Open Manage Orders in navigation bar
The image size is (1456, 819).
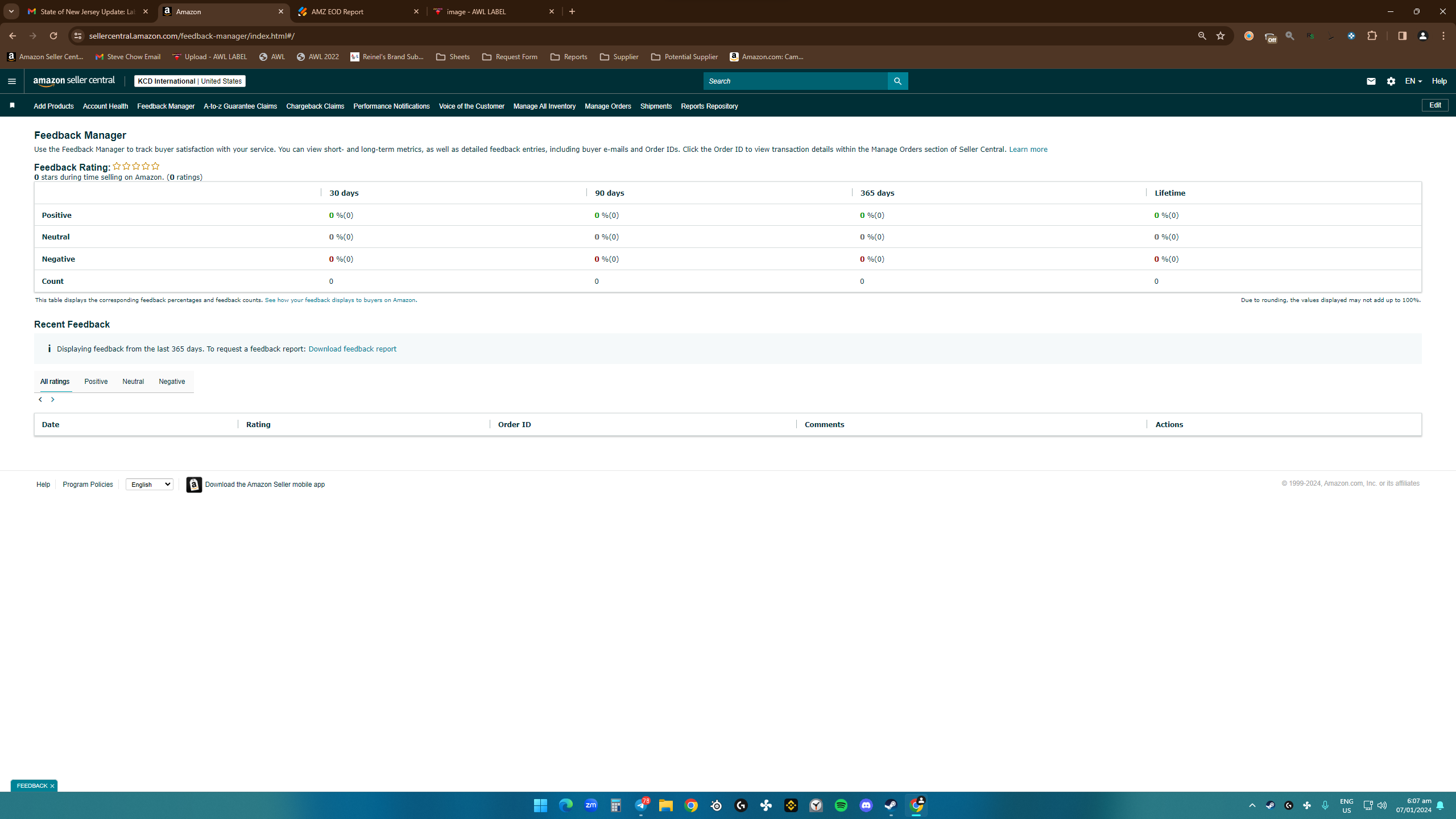pos(607,106)
